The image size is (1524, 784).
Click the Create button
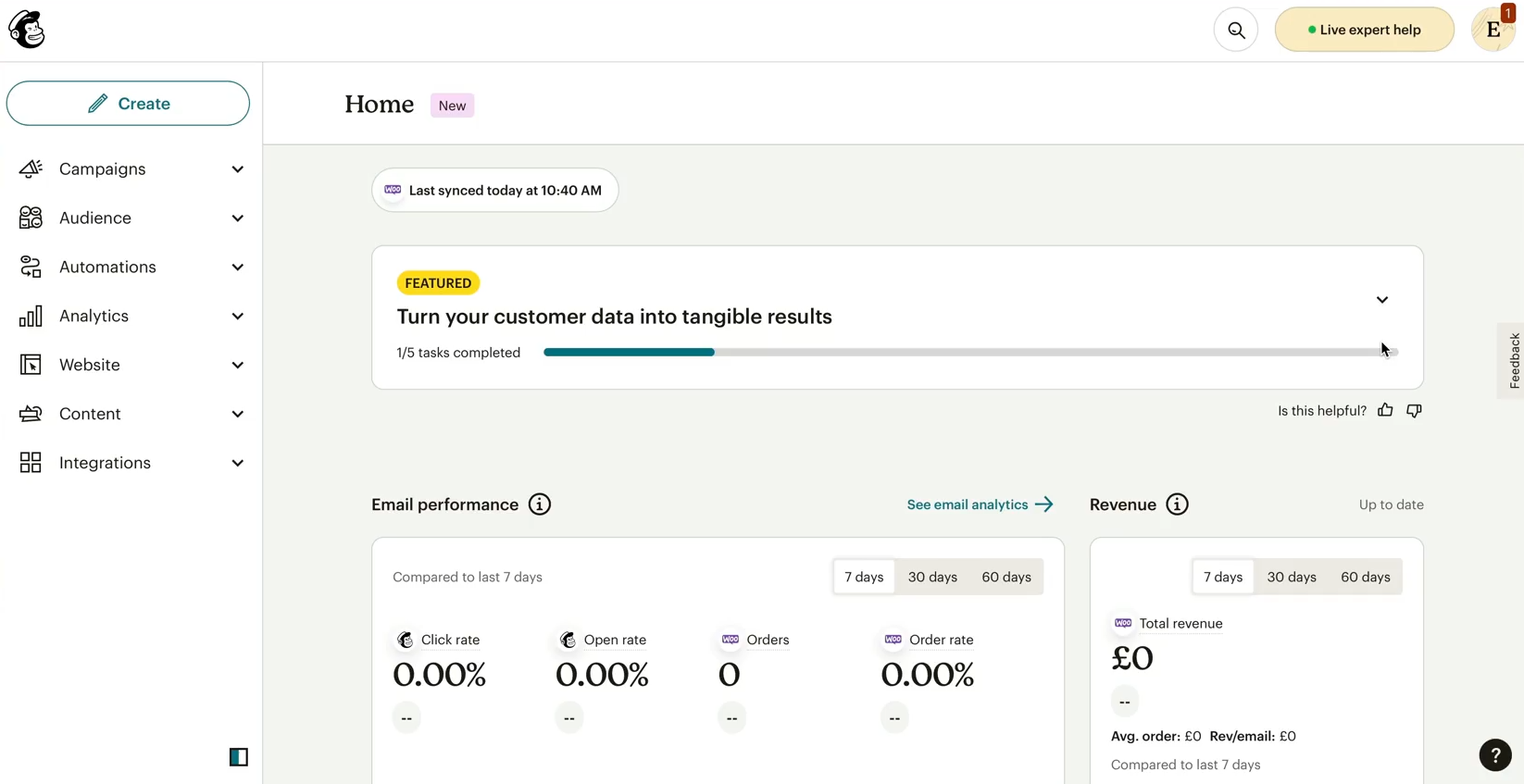(x=128, y=103)
